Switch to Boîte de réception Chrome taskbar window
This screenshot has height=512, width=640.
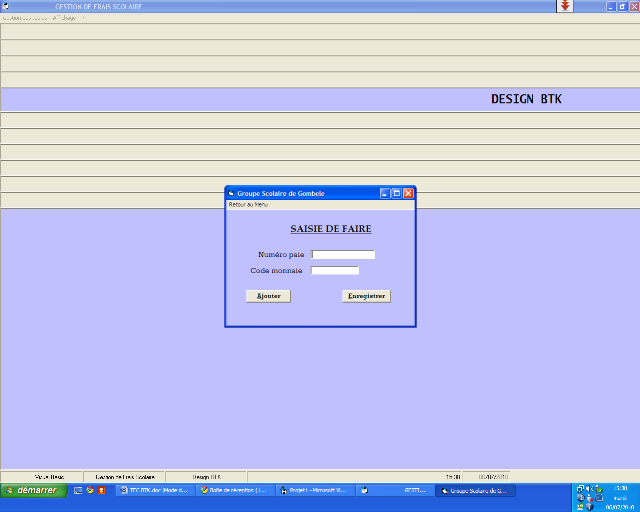(235, 490)
